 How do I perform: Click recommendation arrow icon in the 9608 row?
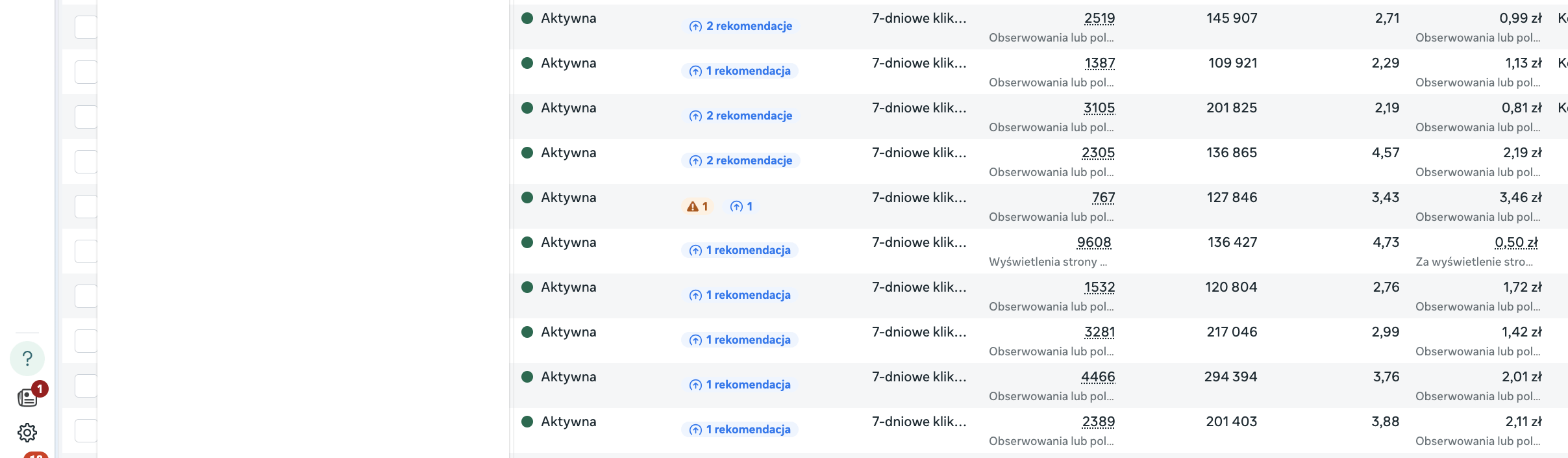695,251
